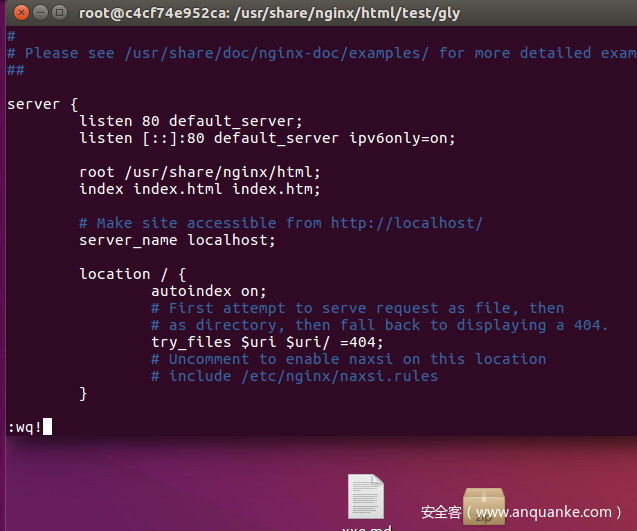
Task: Click the block cursor after :wq!
Action: coord(47,428)
